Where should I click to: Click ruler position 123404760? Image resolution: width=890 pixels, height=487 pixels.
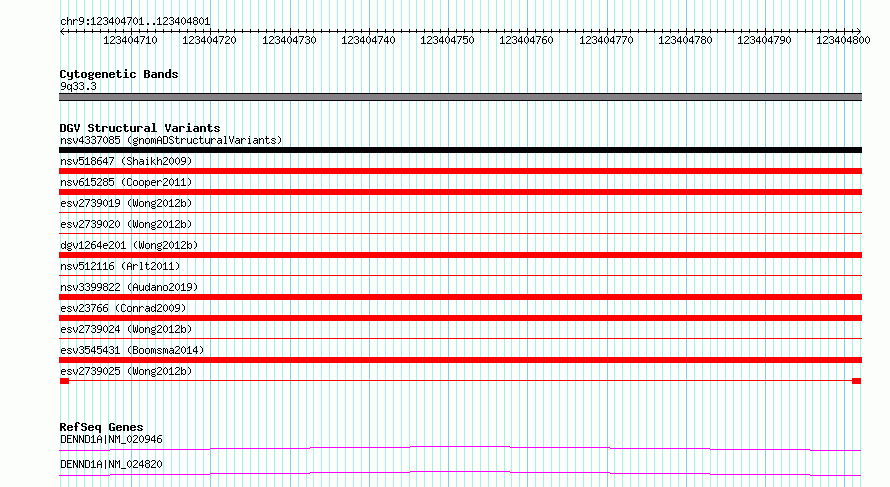click(x=526, y=40)
